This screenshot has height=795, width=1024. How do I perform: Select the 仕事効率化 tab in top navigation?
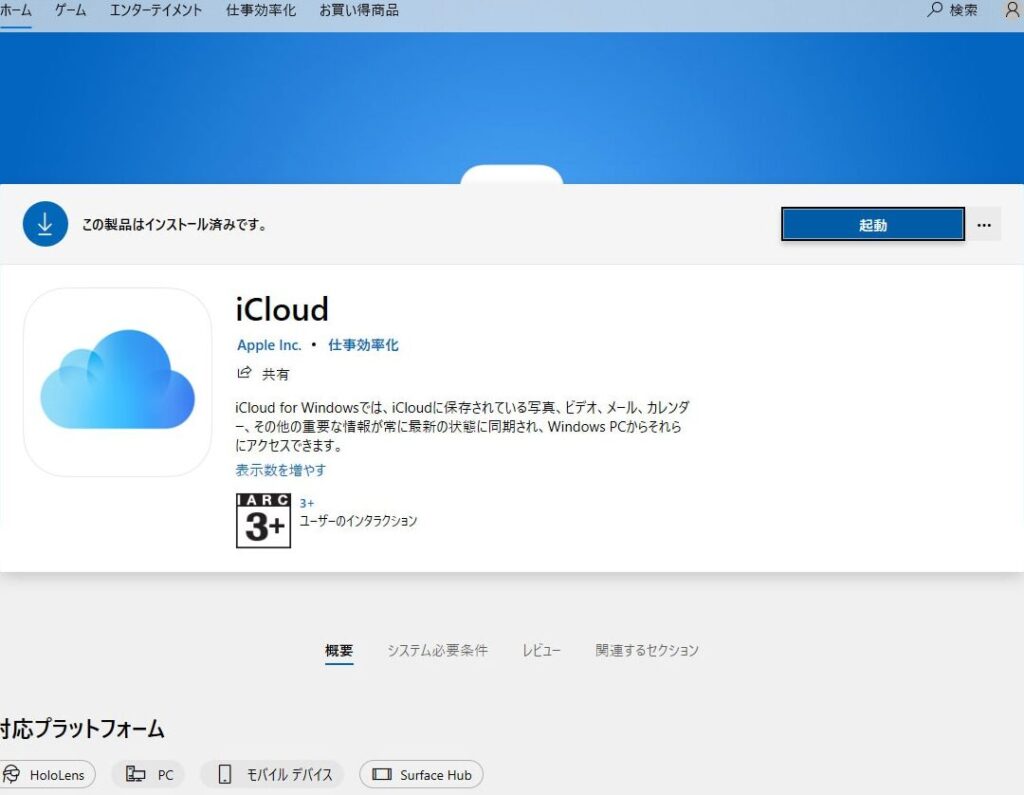pyautogui.click(x=261, y=10)
